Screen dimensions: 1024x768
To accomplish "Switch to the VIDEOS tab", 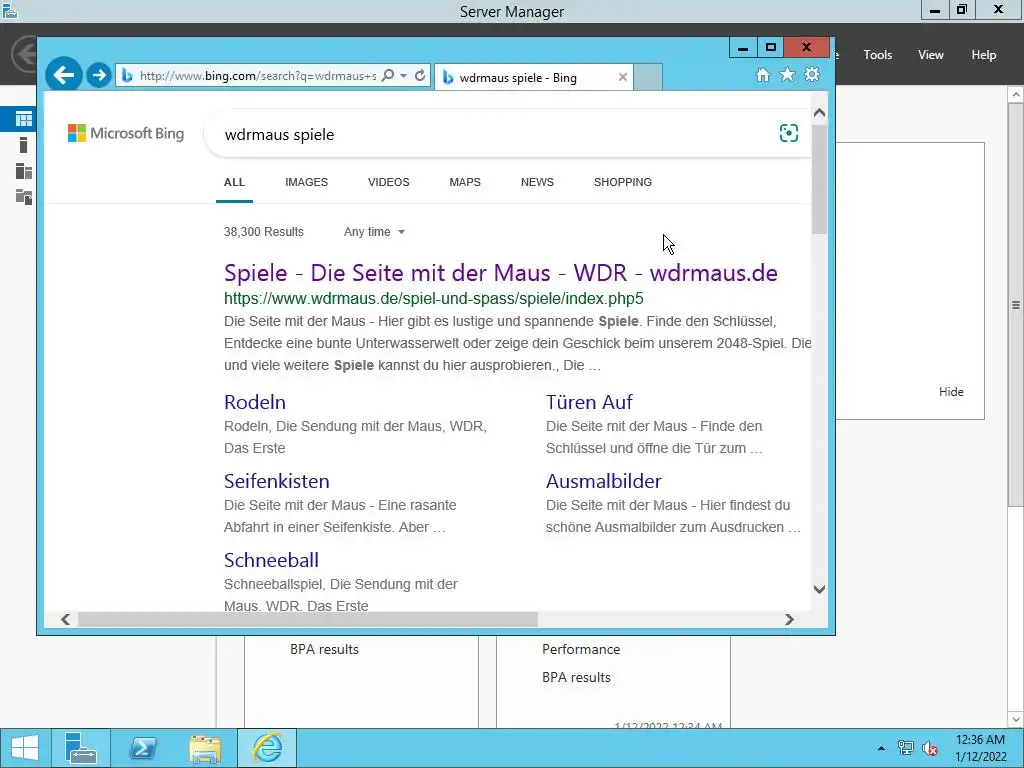I will (x=389, y=182).
